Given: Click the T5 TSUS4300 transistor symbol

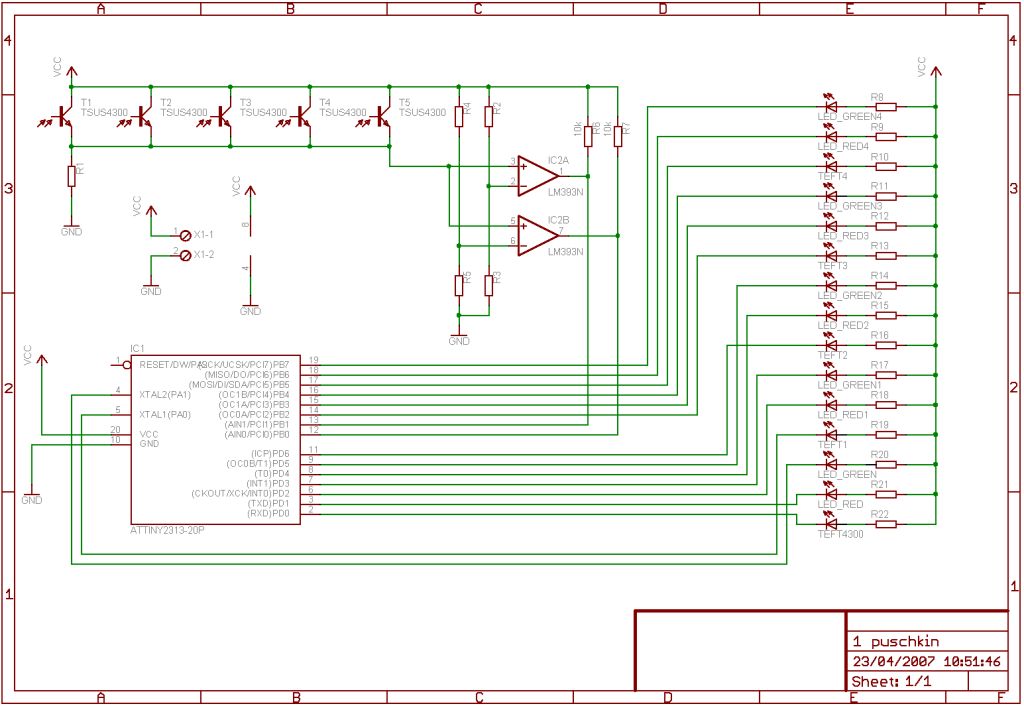Looking at the screenshot, I should [x=383, y=117].
